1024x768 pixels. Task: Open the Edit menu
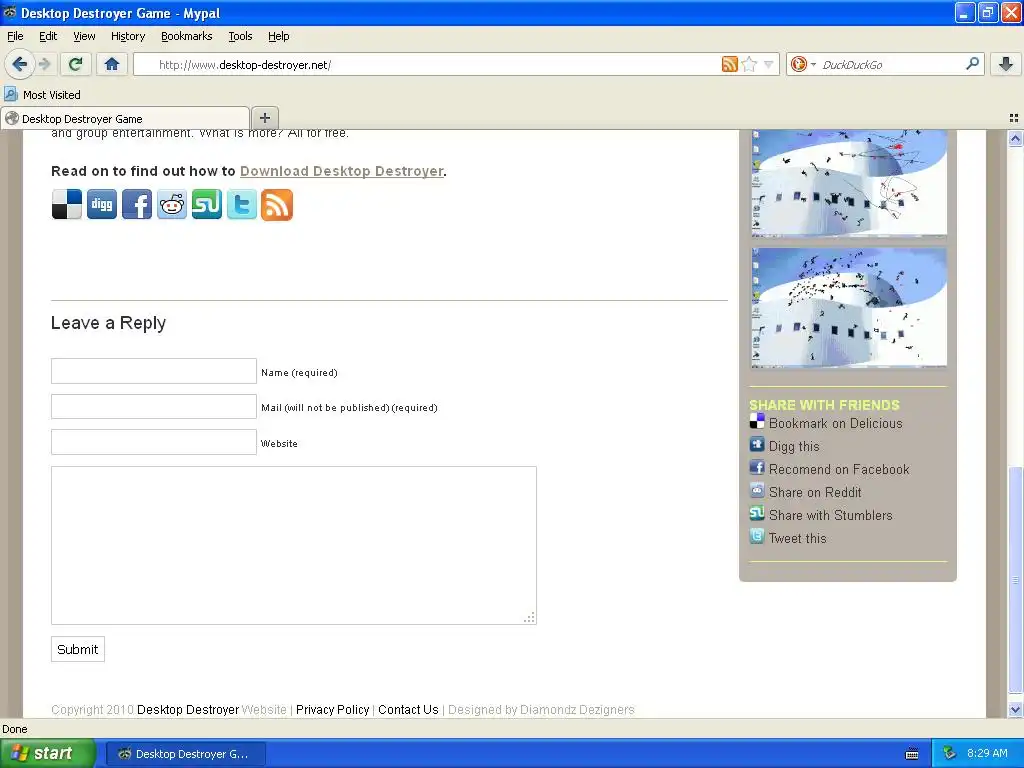tap(48, 37)
